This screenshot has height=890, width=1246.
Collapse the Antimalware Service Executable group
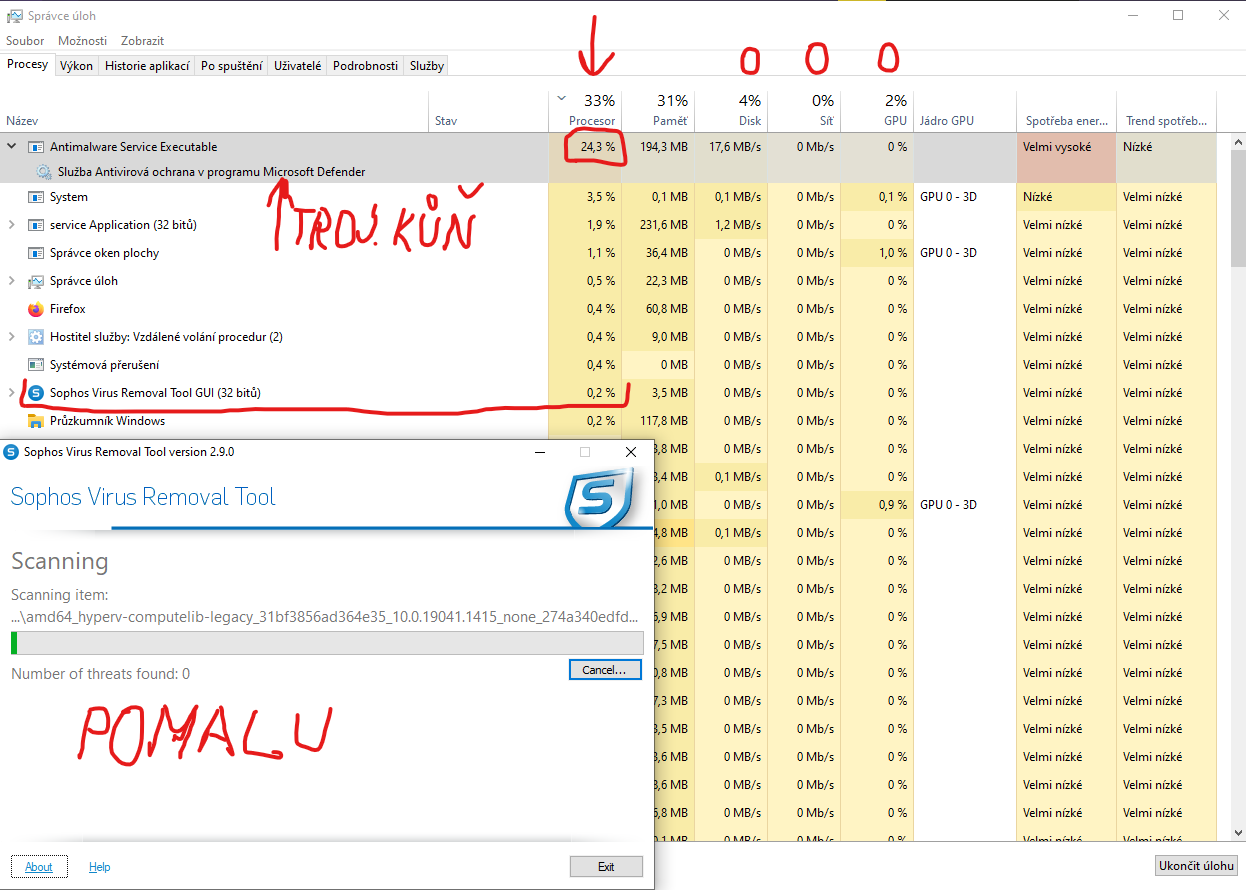pos(12,147)
